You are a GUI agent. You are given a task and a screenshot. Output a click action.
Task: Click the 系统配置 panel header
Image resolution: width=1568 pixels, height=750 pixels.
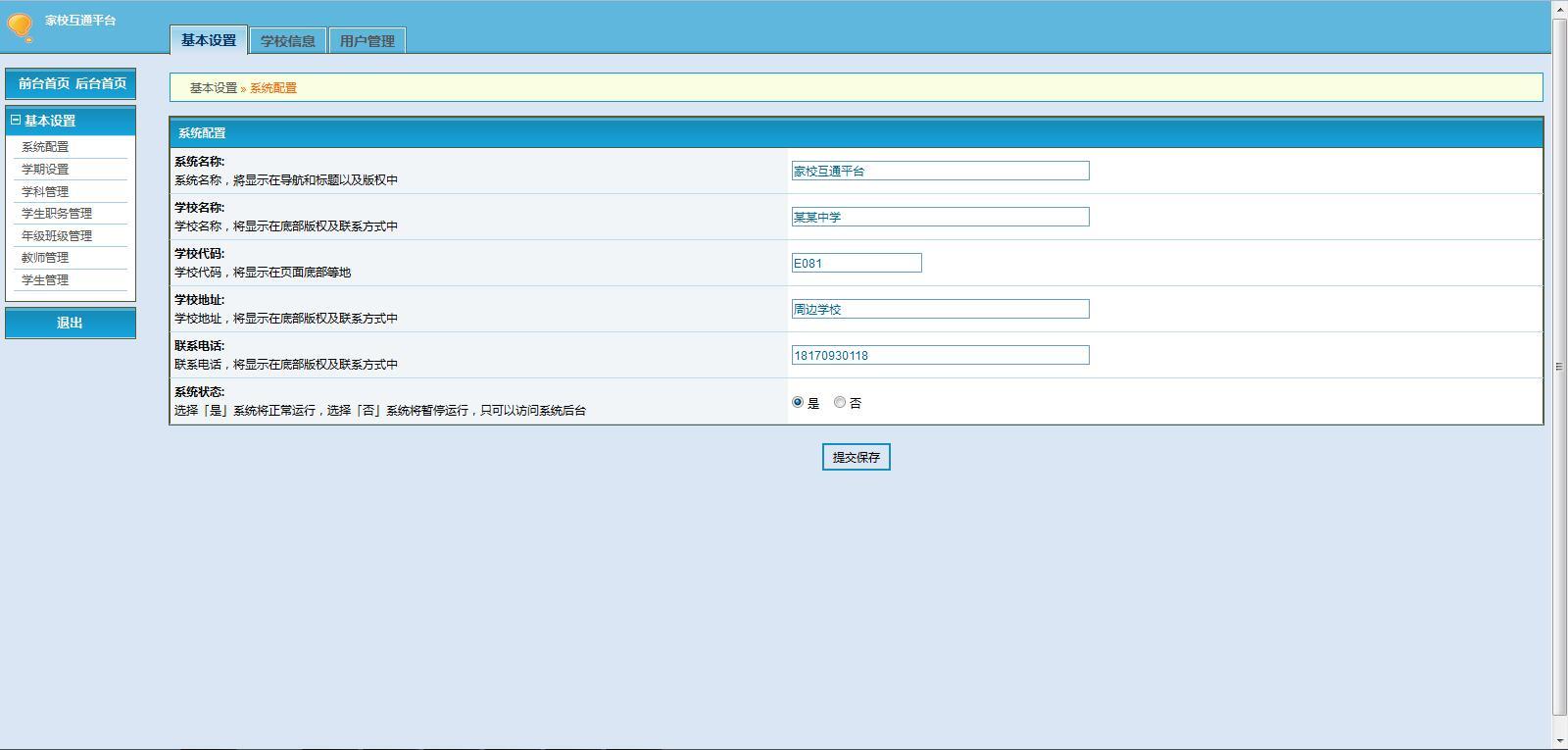[857, 132]
